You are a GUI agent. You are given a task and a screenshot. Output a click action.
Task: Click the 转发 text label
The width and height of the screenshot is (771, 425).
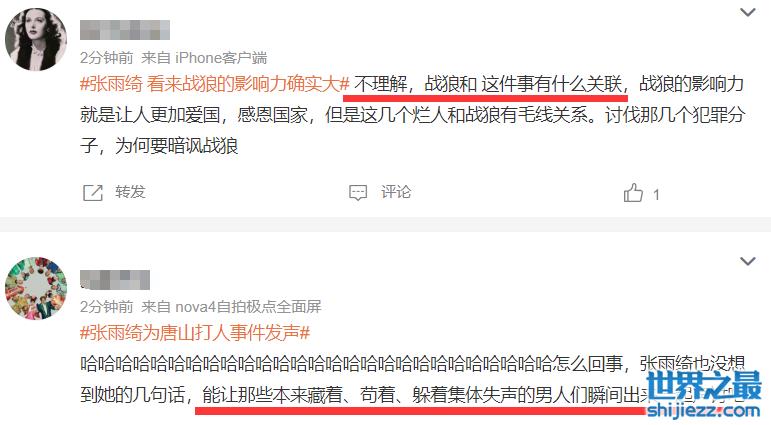point(130,192)
